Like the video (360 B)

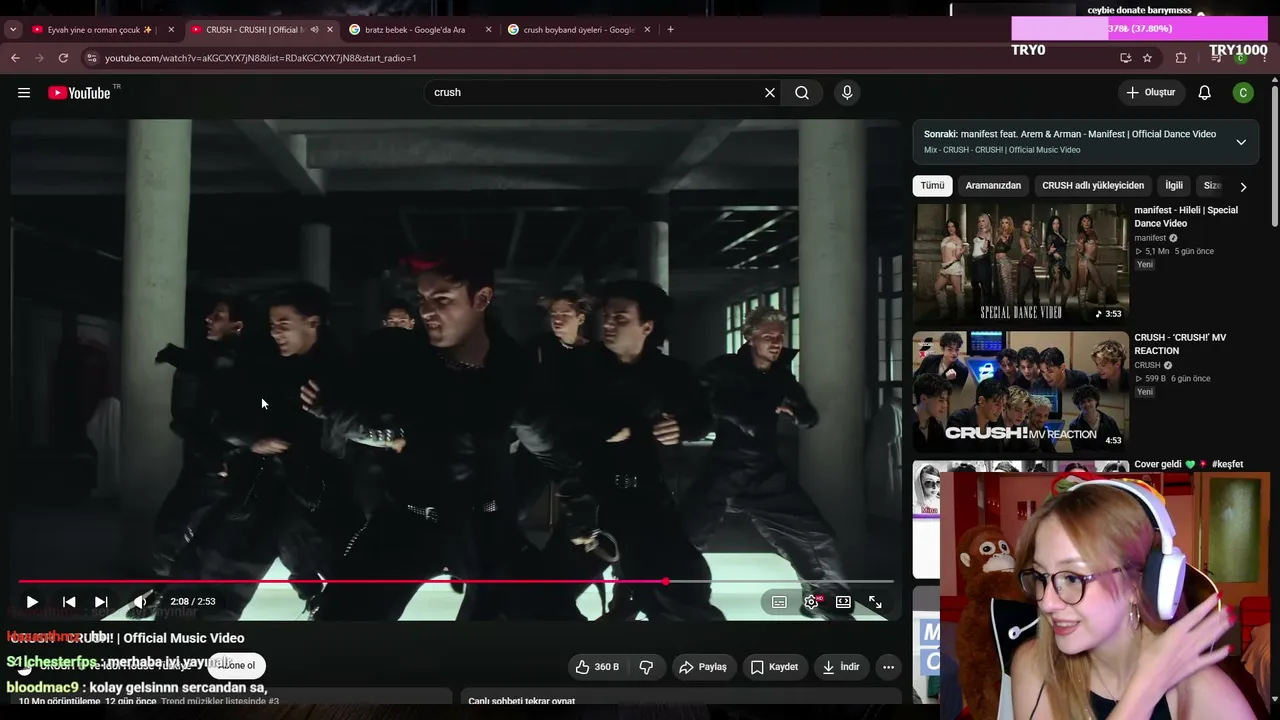597,667
